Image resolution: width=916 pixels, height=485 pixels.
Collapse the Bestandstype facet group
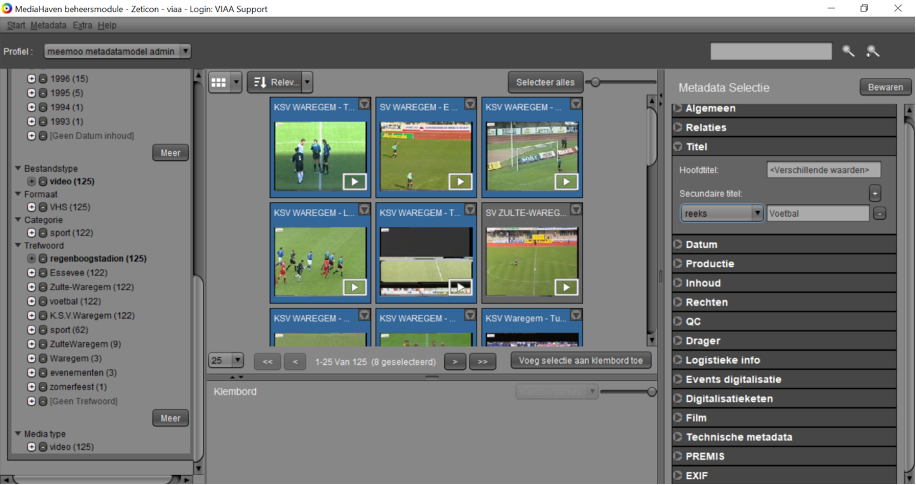pos(18,168)
